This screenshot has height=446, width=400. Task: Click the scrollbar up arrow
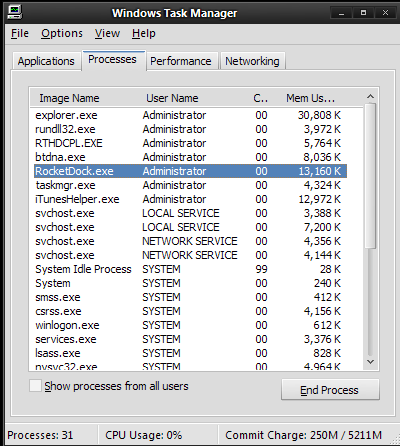pos(370,97)
